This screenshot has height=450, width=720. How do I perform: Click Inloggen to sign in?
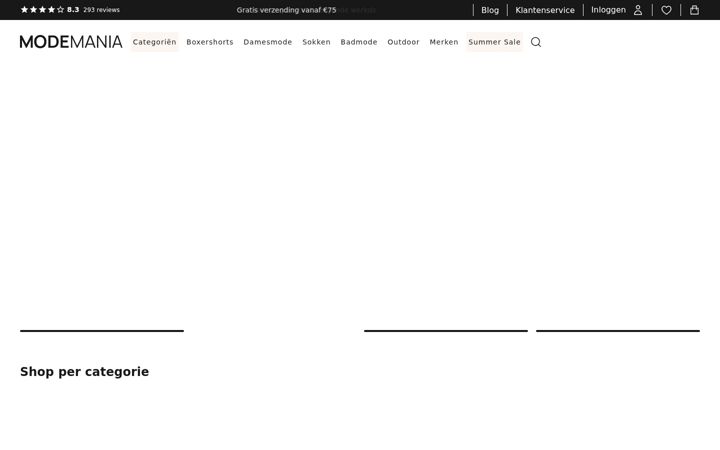tap(608, 10)
